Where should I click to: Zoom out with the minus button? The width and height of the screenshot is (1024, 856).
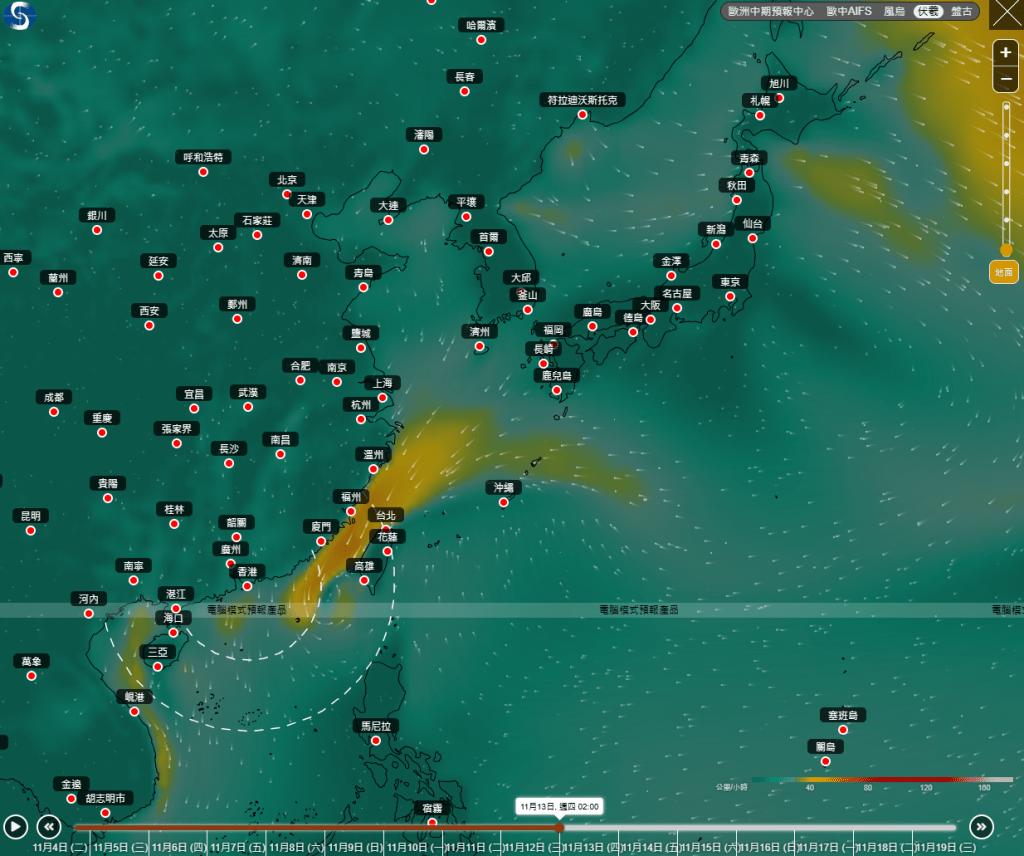click(x=1005, y=79)
